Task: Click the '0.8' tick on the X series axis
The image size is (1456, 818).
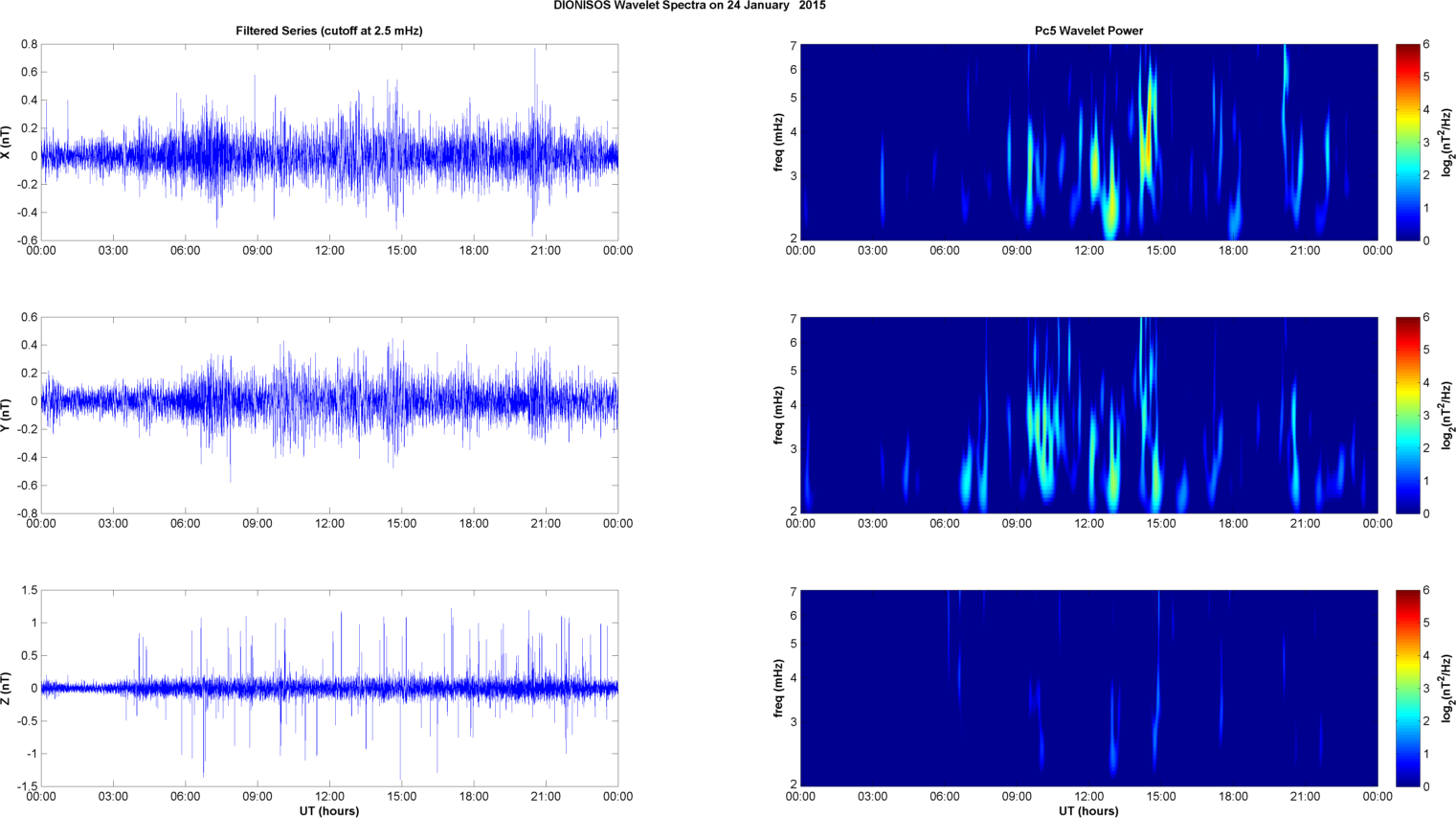Action: 29,44
